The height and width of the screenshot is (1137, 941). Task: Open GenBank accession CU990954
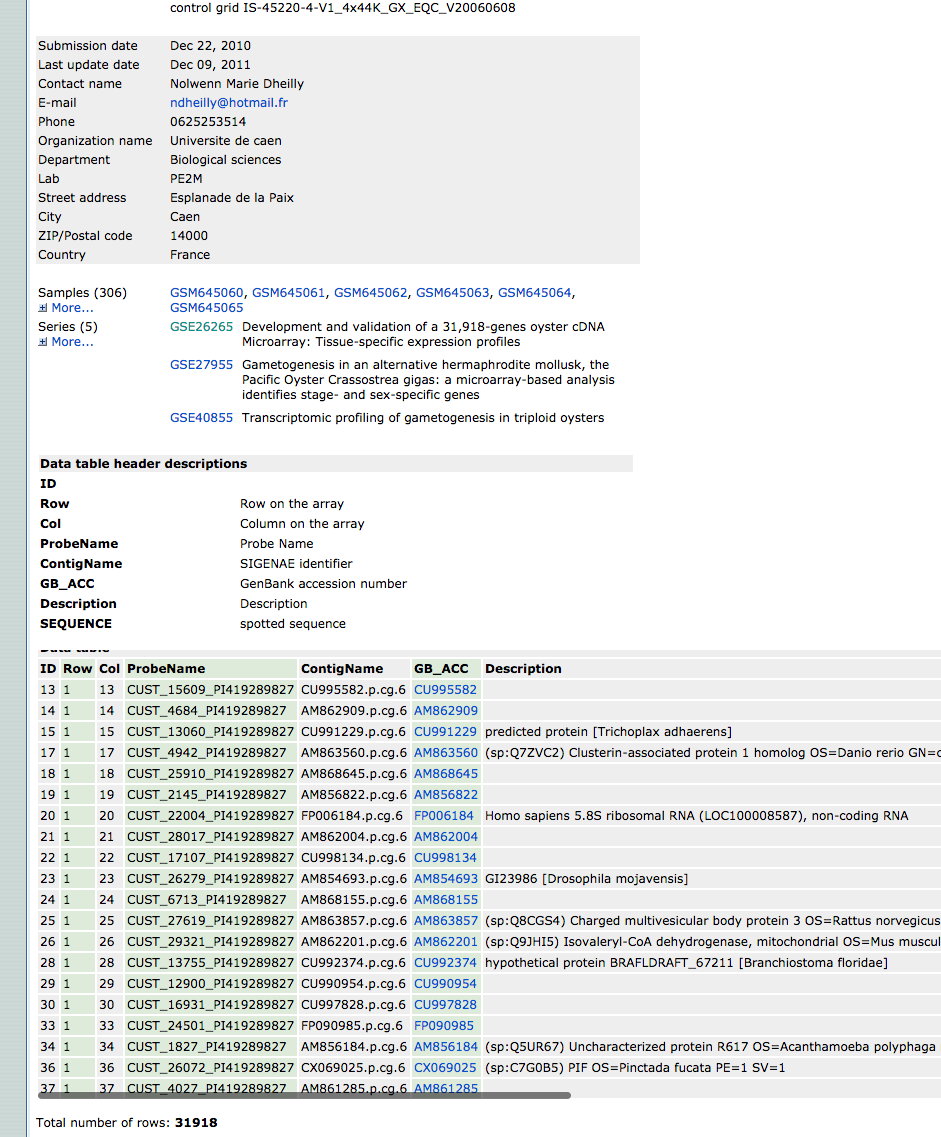445,984
